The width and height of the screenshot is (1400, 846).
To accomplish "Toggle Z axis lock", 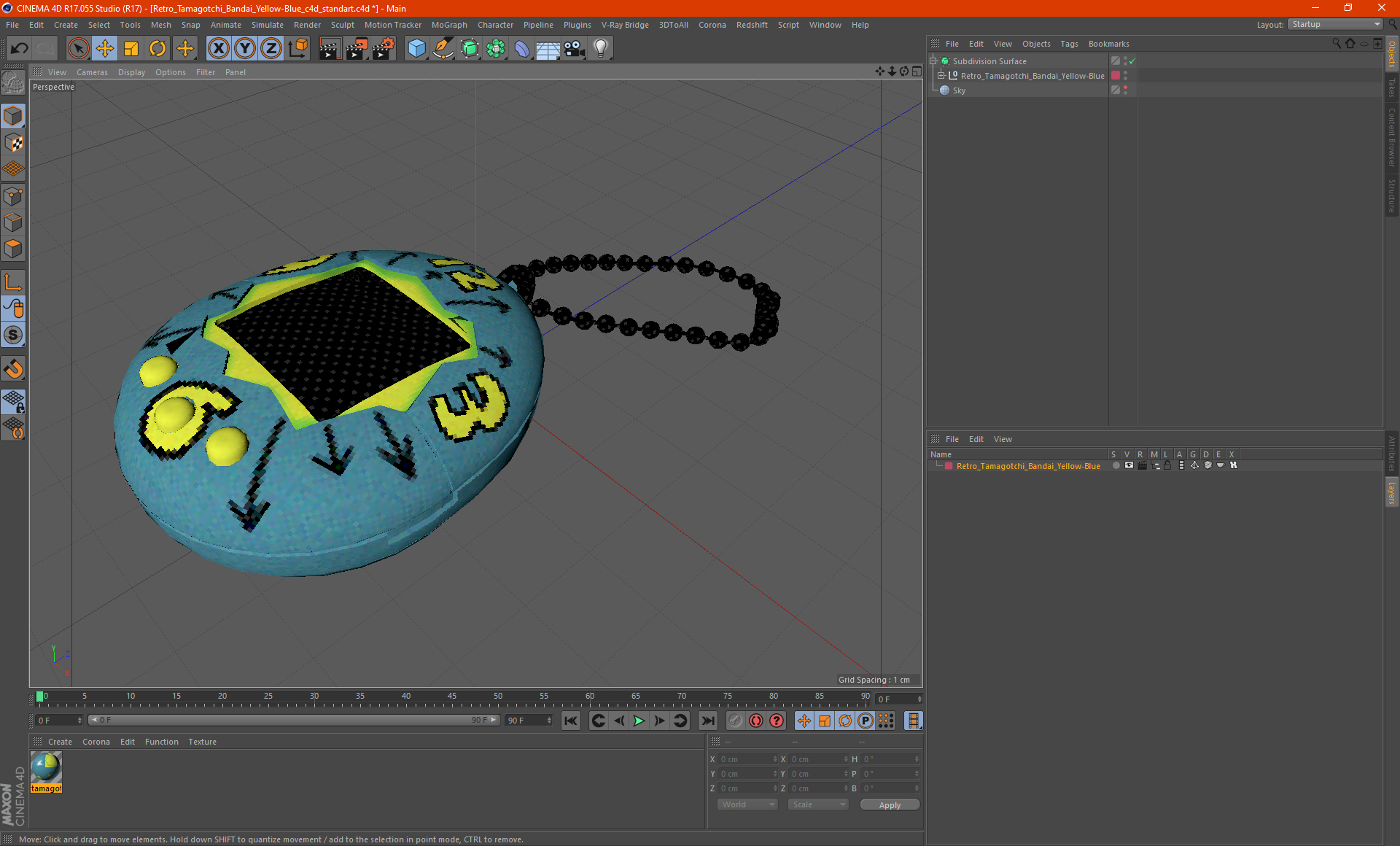I will (271, 49).
